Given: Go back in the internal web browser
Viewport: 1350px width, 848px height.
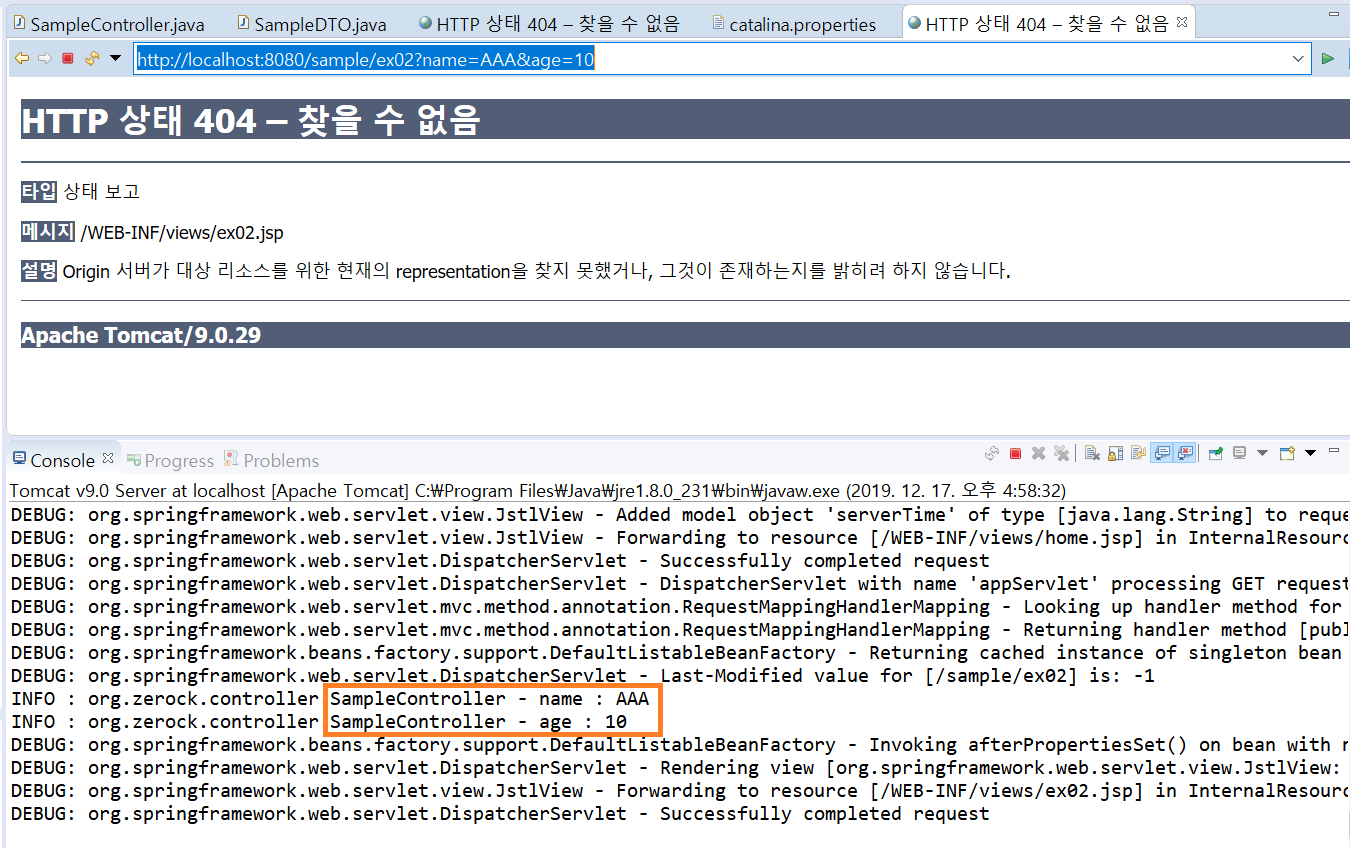Looking at the screenshot, I should pos(22,59).
